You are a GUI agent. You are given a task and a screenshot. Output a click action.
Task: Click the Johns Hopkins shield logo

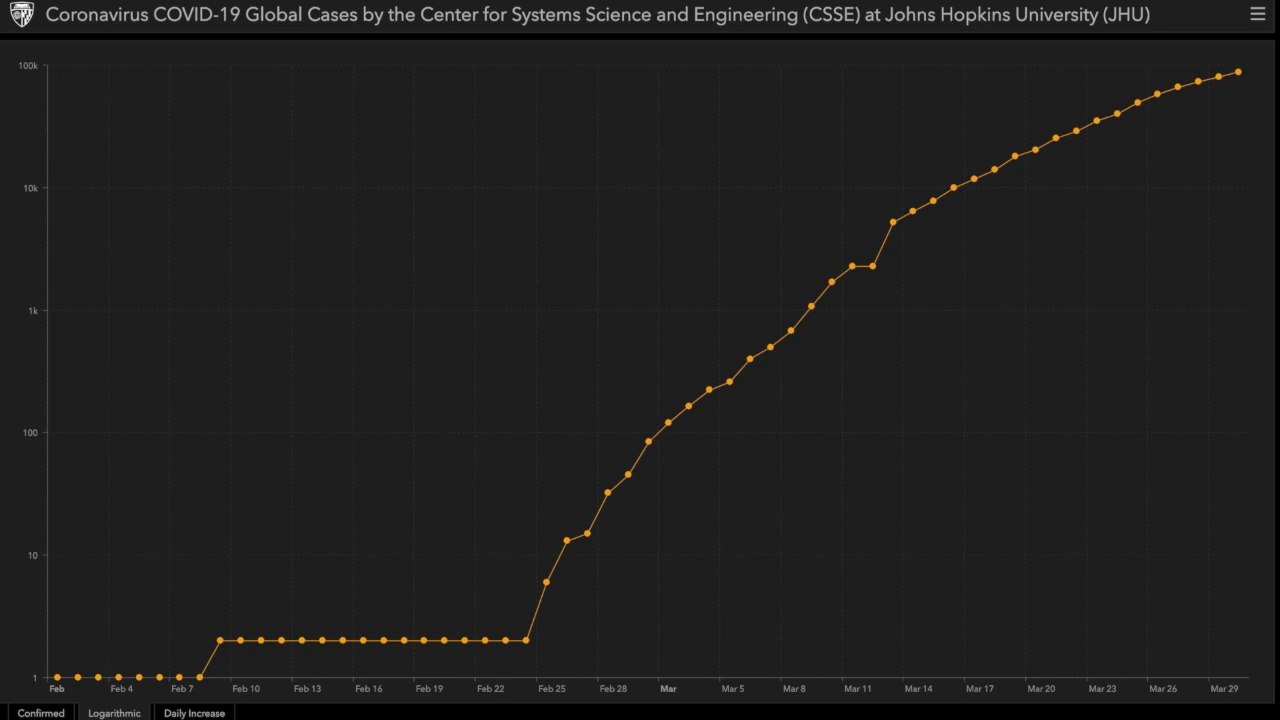21,14
